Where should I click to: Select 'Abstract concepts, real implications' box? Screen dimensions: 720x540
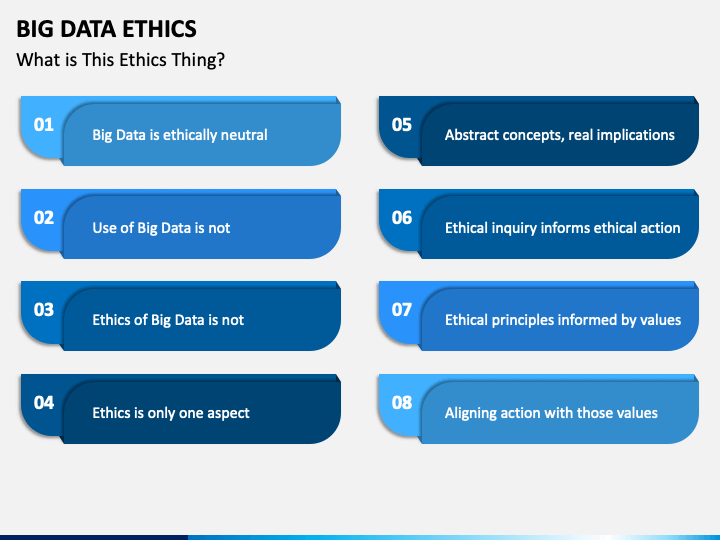pyautogui.click(x=560, y=135)
